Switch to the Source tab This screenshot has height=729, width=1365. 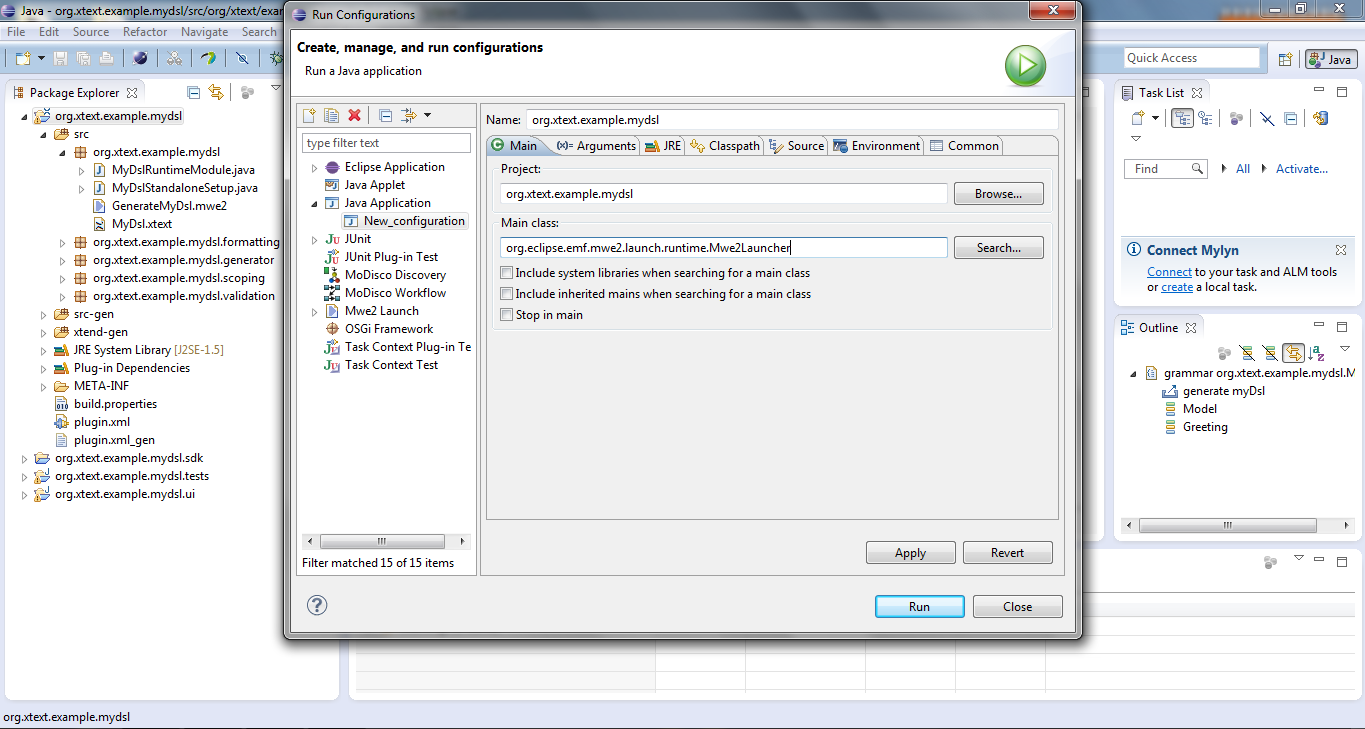click(x=797, y=146)
